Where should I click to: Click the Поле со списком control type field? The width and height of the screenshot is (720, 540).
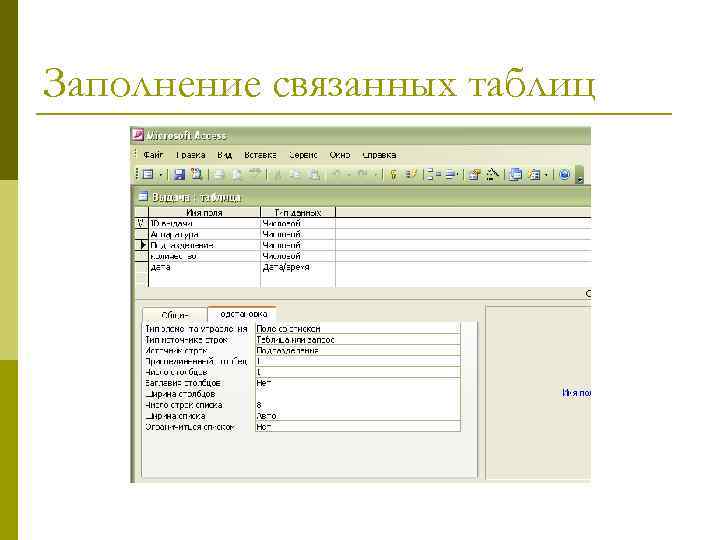(x=357, y=329)
